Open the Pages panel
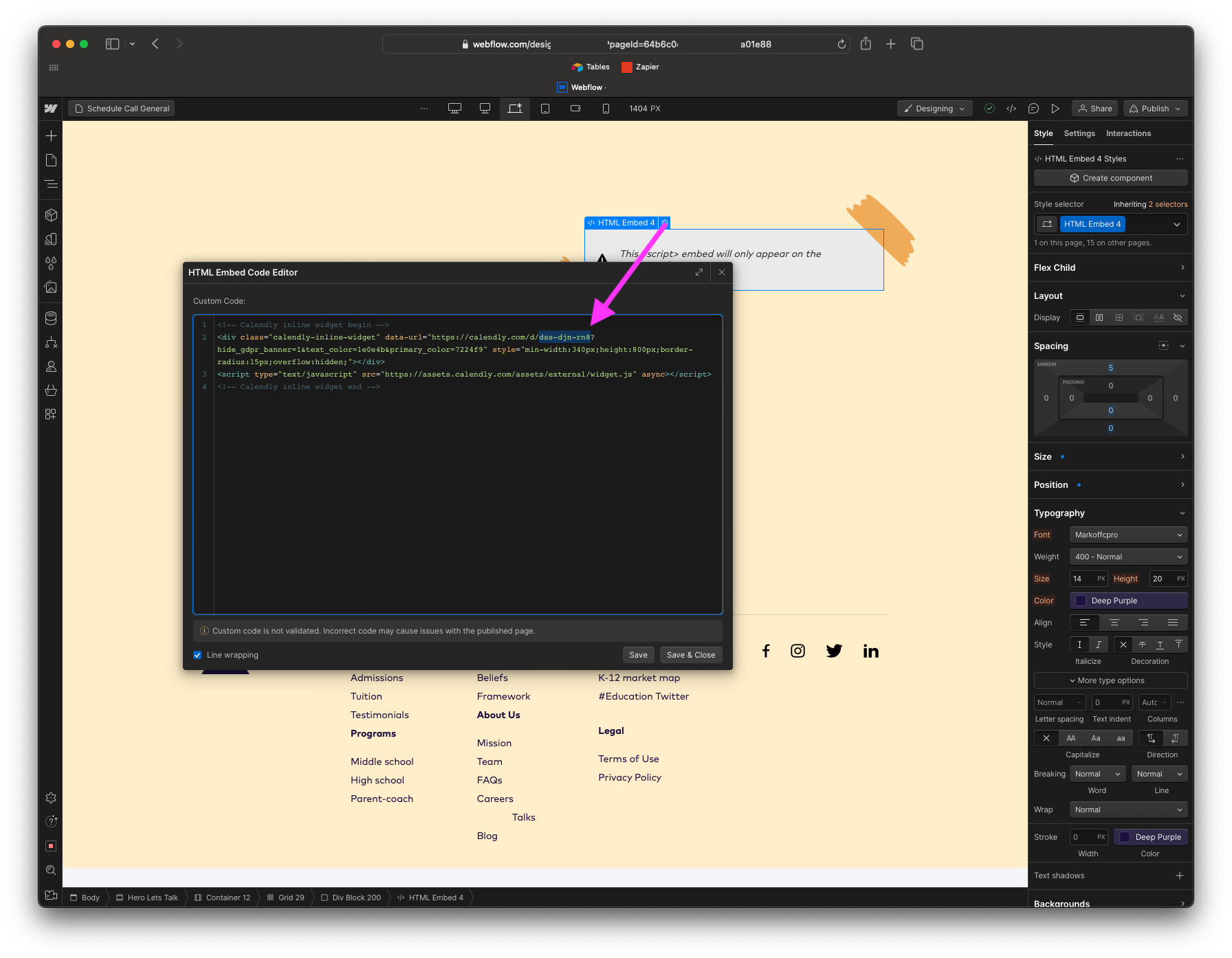The image size is (1232, 958). [51, 159]
